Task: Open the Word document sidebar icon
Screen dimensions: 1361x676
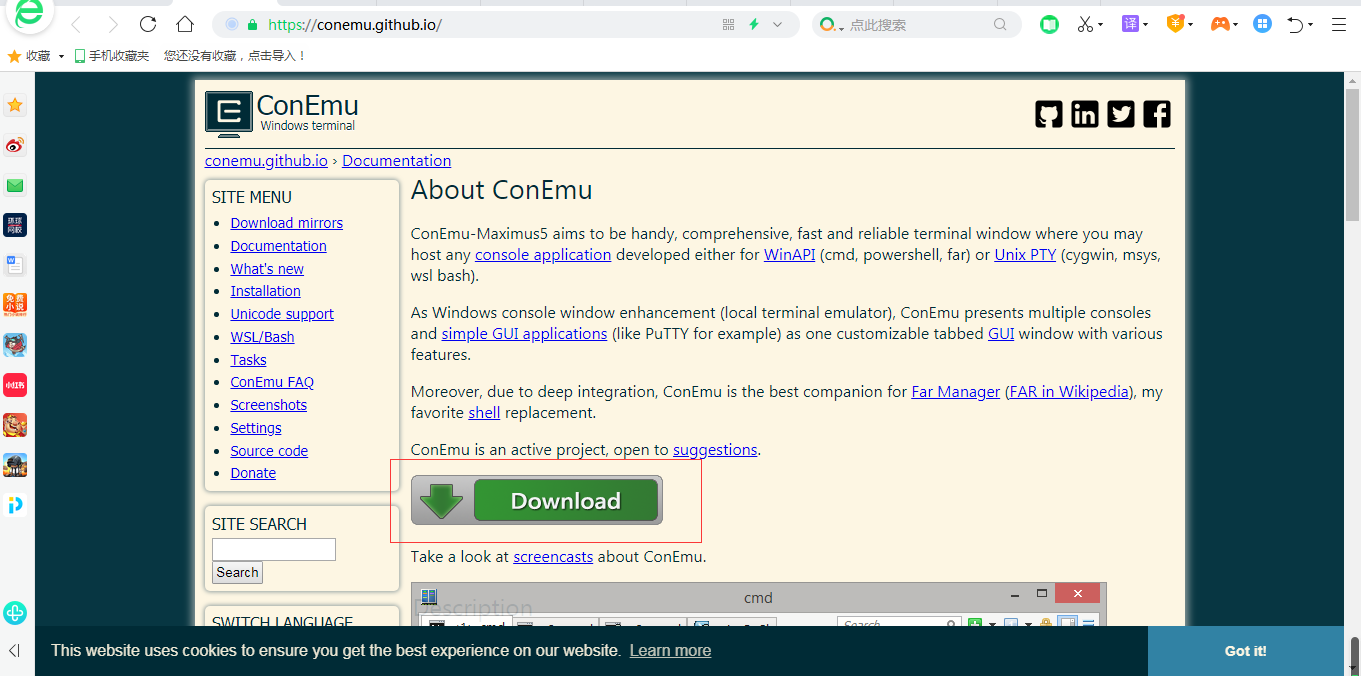Action: tap(15, 265)
